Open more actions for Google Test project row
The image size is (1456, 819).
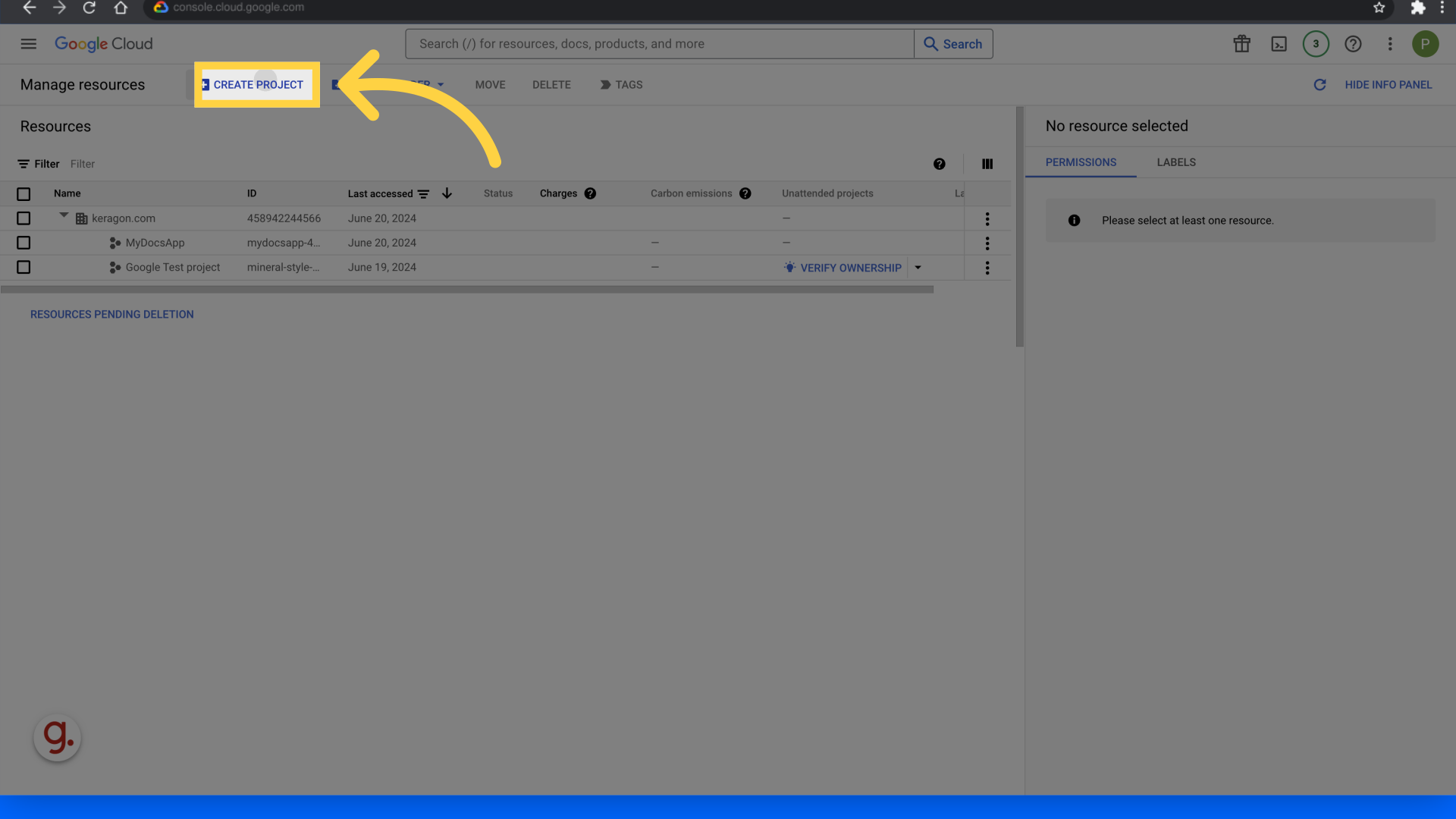[x=987, y=268]
